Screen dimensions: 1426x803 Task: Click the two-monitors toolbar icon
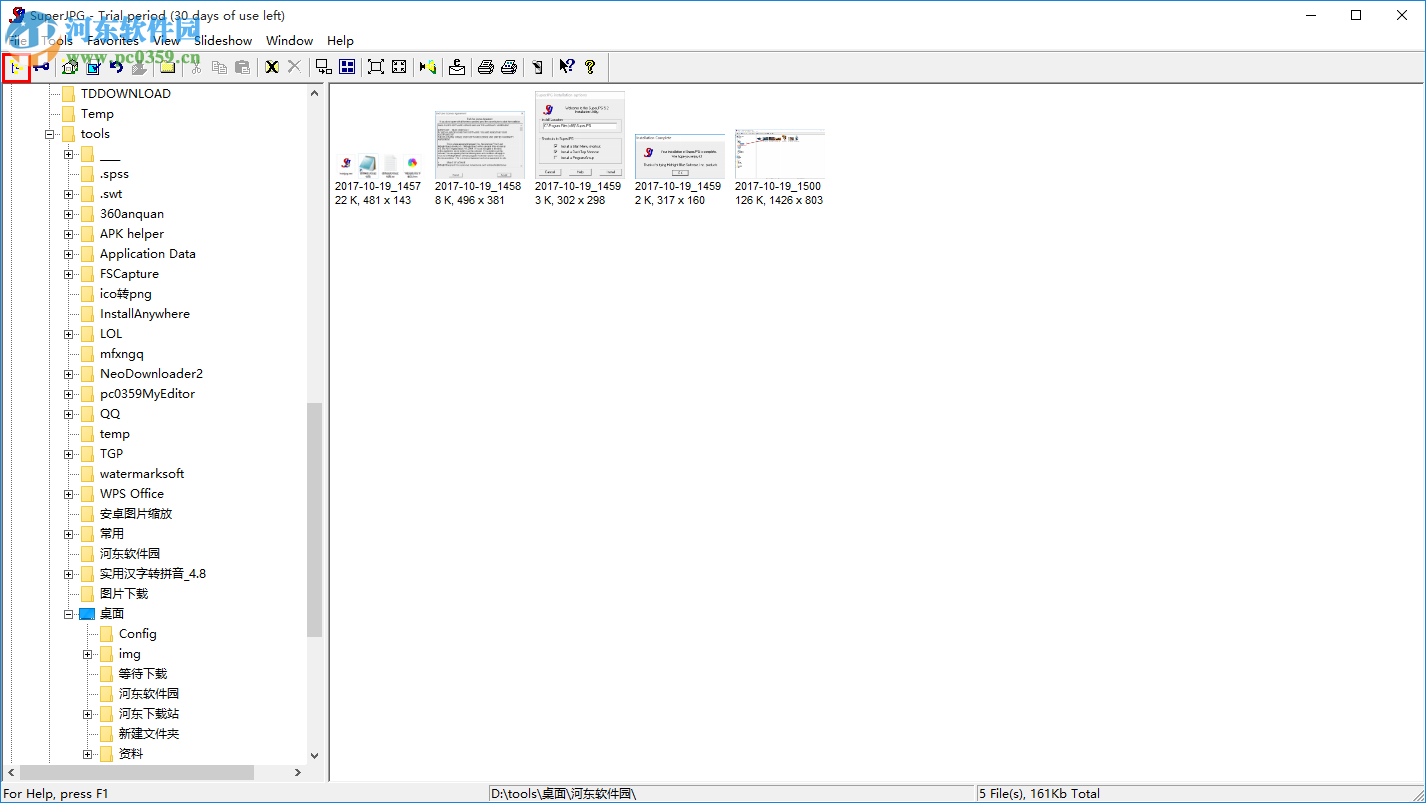pyautogui.click(x=323, y=67)
